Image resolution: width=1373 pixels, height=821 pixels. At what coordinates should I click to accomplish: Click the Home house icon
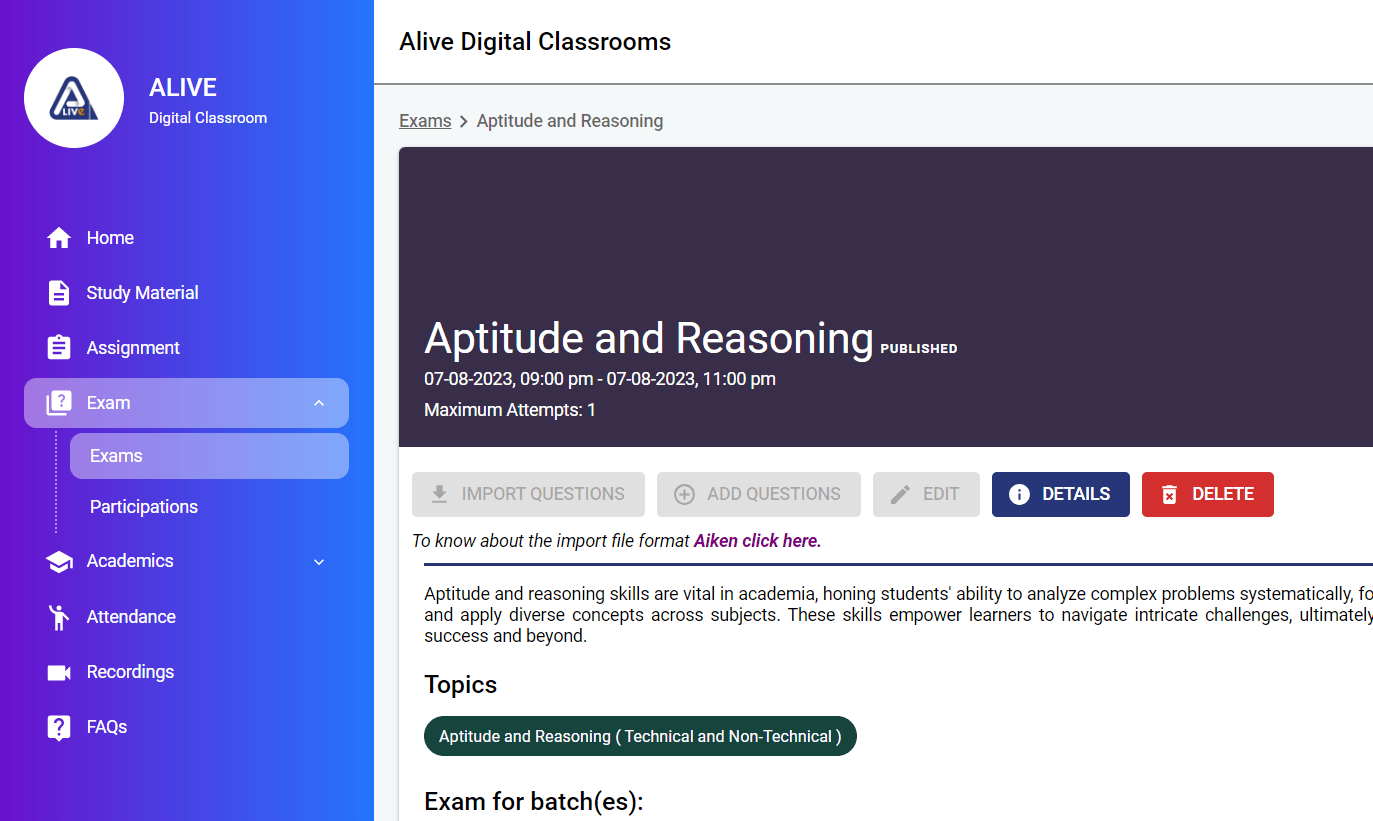(59, 238)
